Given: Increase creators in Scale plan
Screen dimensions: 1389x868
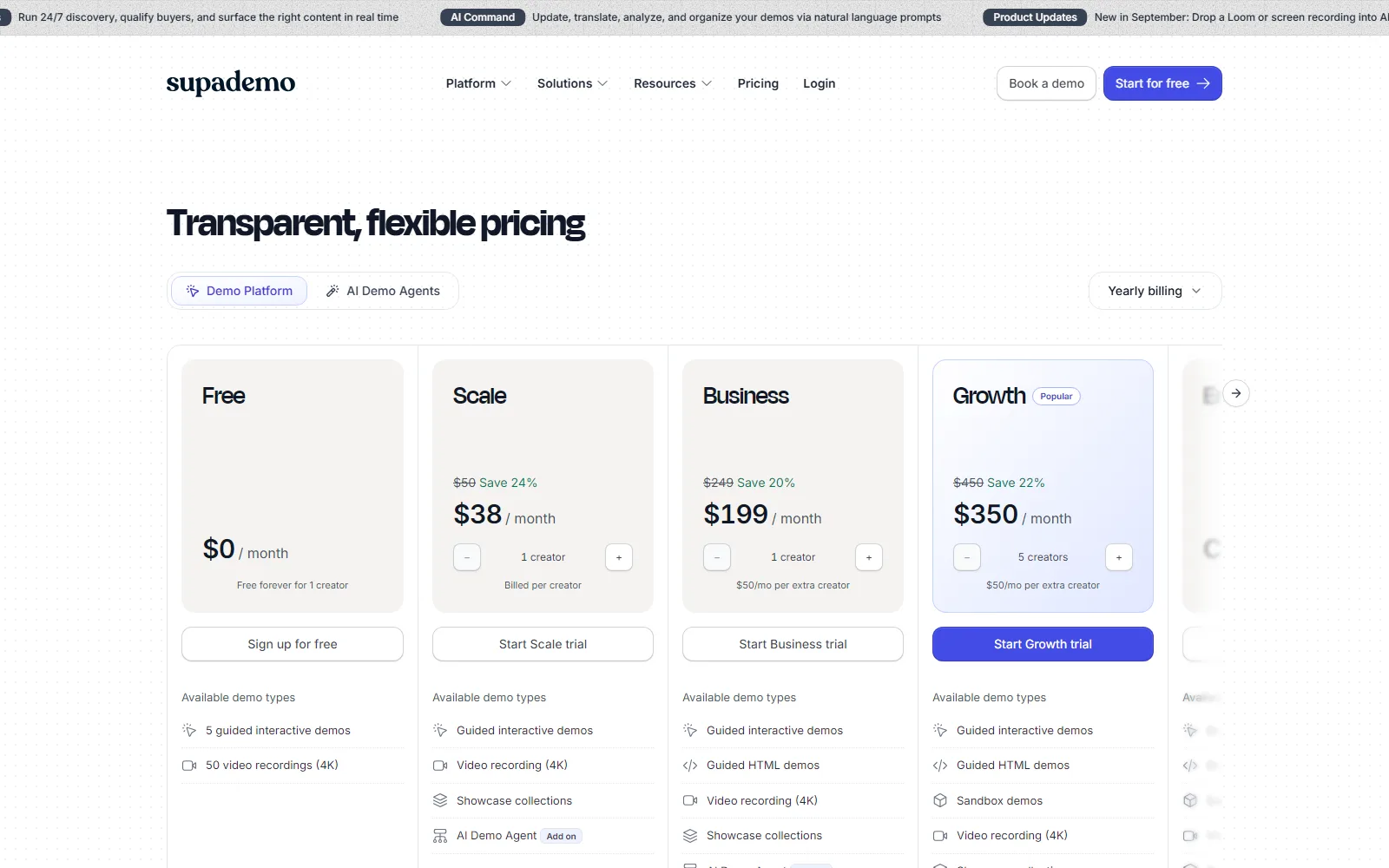Looking at the screenshot, I should [x=619, y=557].
